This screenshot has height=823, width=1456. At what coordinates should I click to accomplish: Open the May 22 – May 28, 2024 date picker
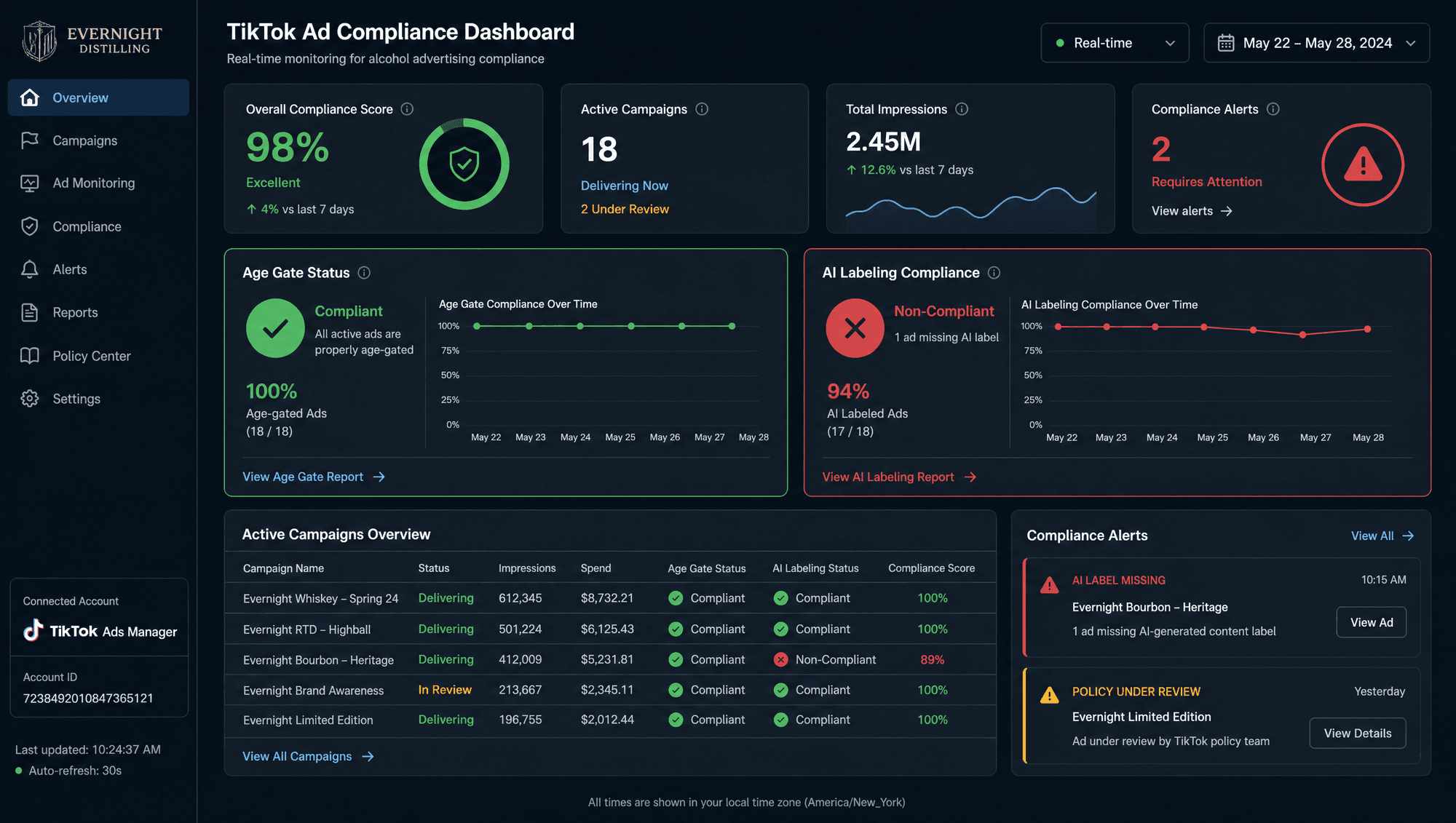pos(1316,43)
